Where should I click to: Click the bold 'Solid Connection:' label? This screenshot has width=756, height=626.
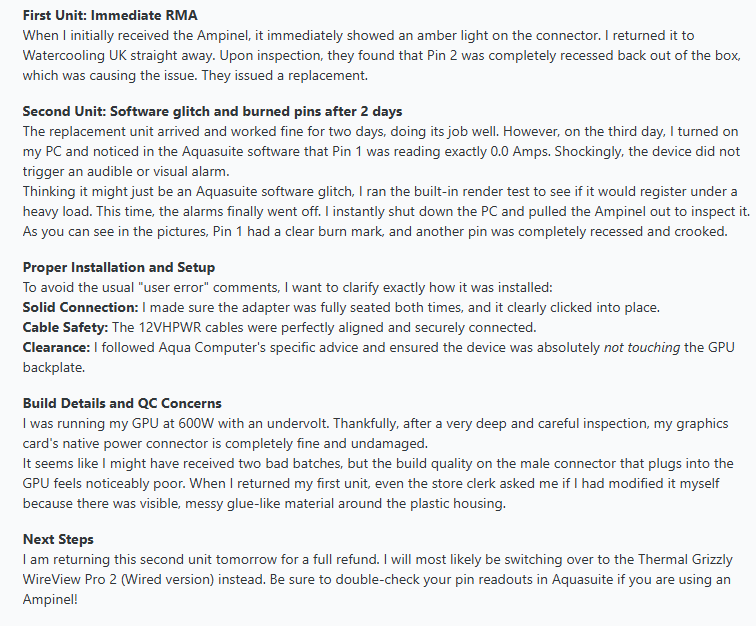81,308
